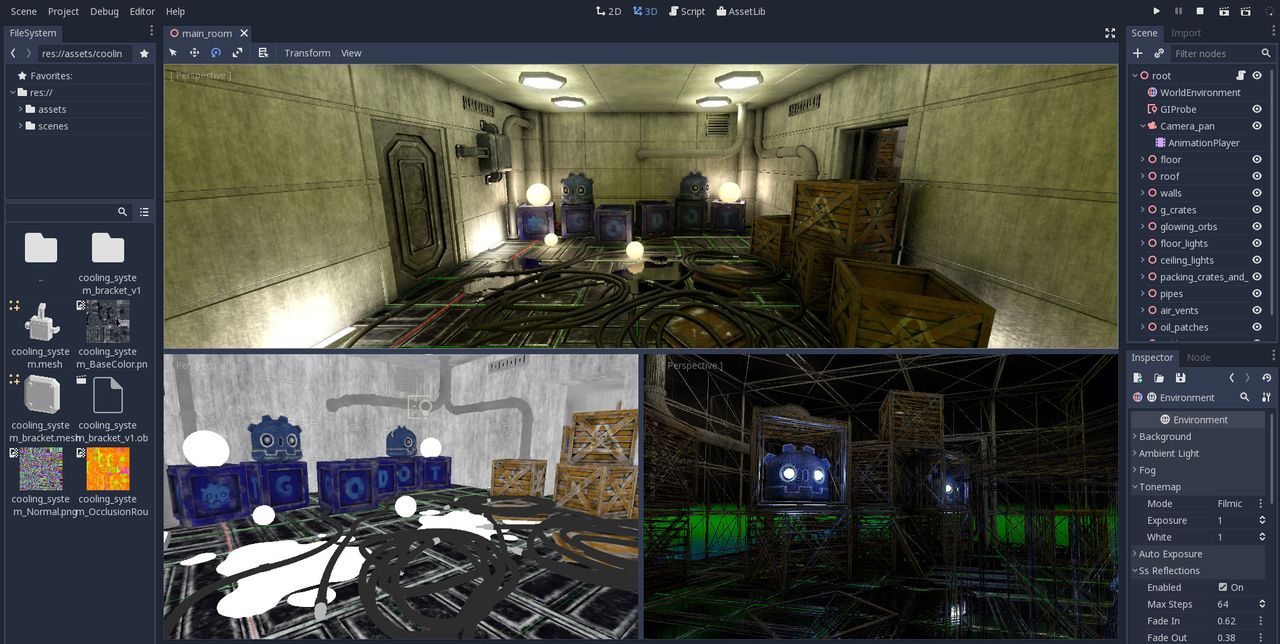Image resolution: width=1280 pixels, height=644 pixels.
Task: Click the Fade In value slider
Action: [1239, 621]
